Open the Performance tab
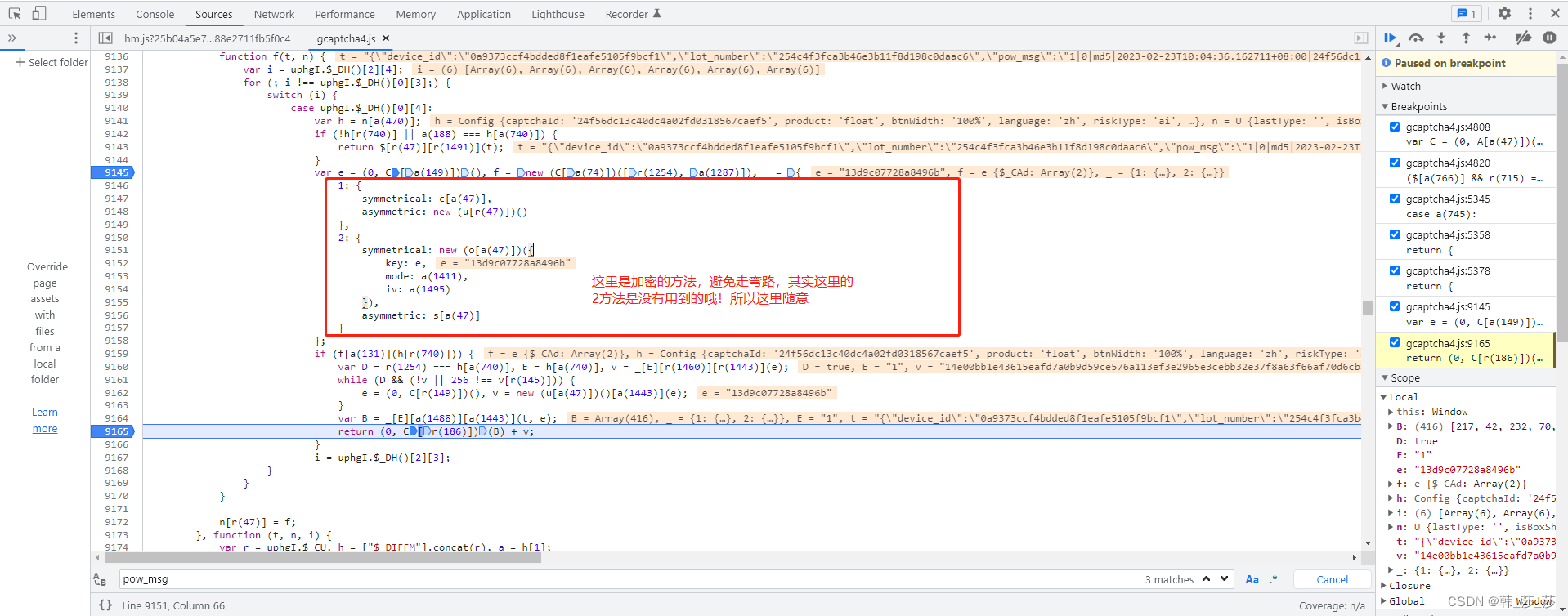The width and height of the screenshot is (1568, 616). click(345, 14)
